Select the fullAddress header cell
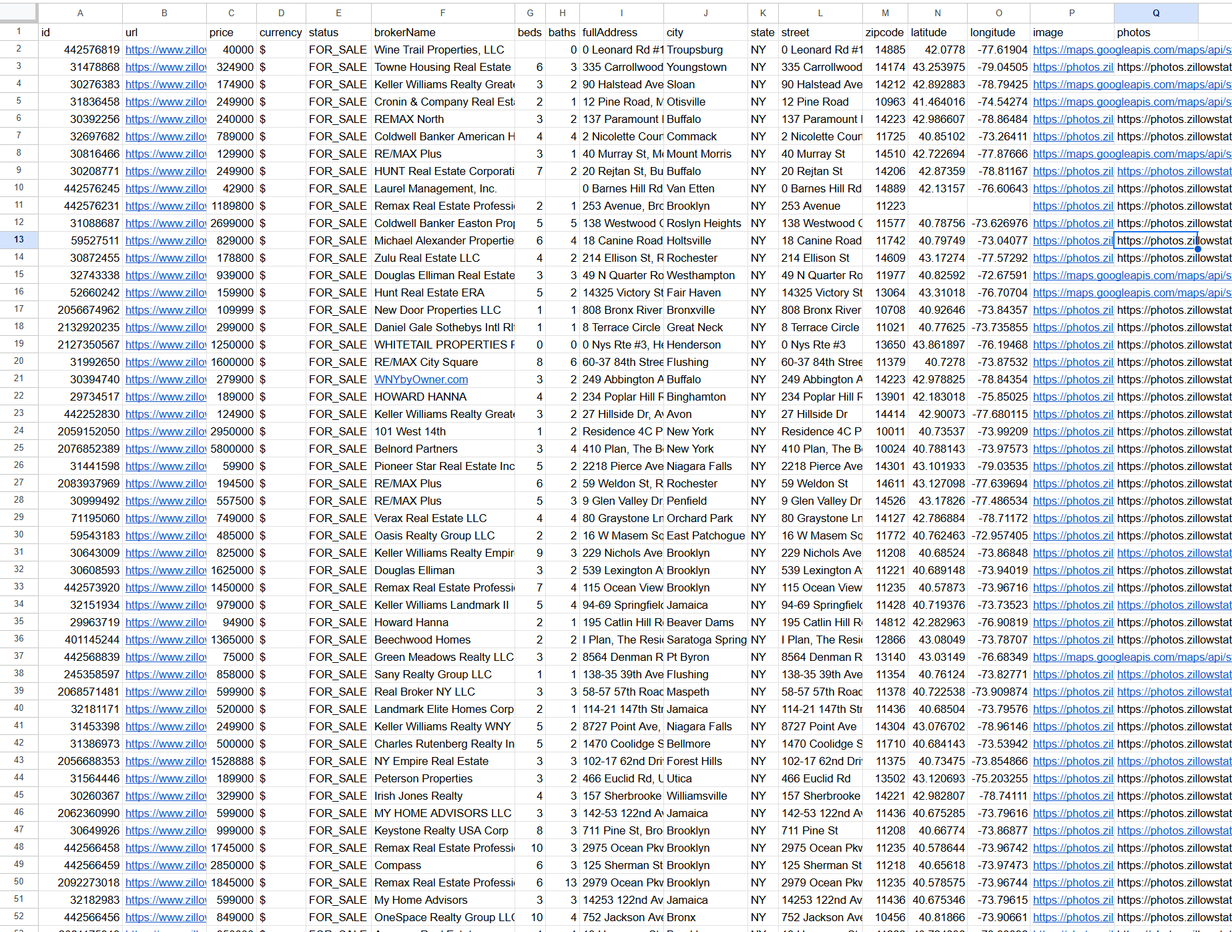 (x=621, y=32)
